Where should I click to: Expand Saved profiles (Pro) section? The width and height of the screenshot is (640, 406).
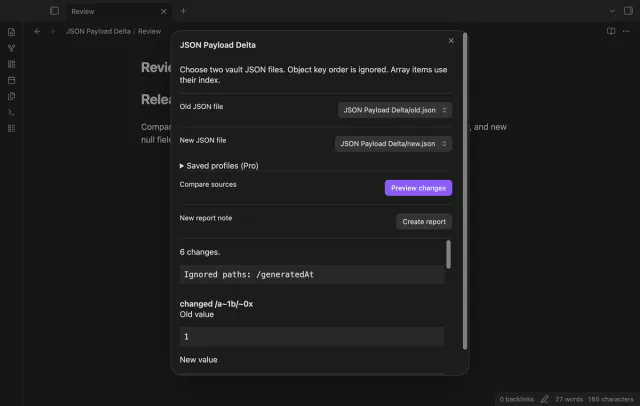coord(219,166)
